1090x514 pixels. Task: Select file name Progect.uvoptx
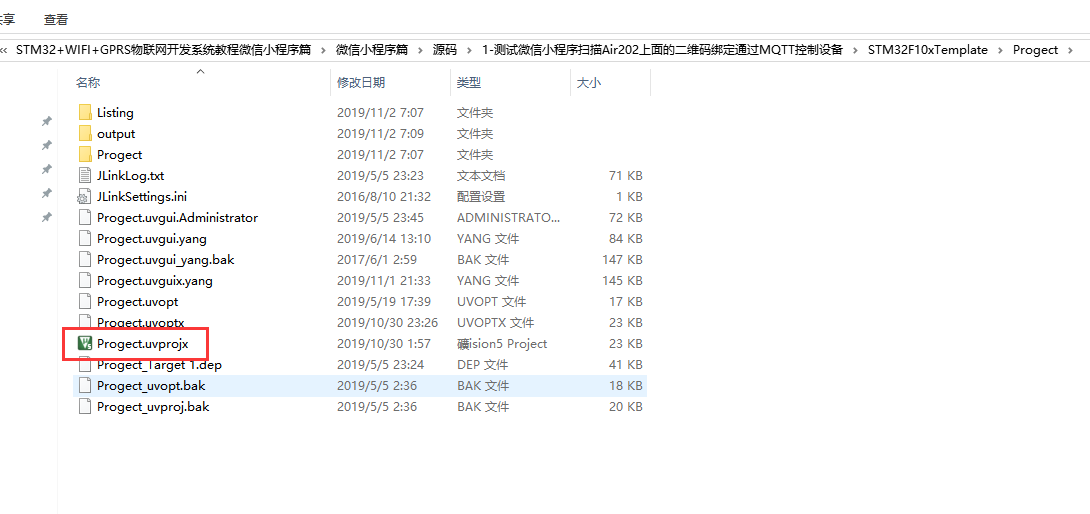pos(140,323)
